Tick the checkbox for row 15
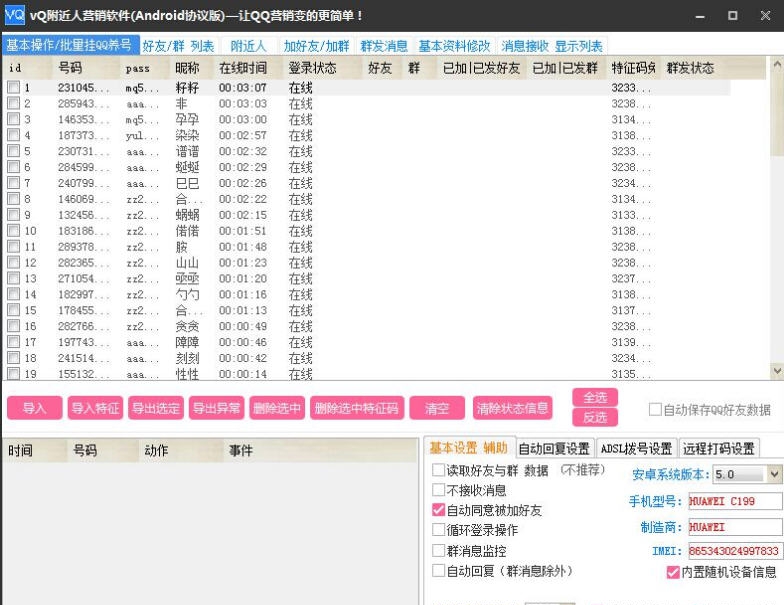Viewport: 784px width, 605px height. click(14, 310)
